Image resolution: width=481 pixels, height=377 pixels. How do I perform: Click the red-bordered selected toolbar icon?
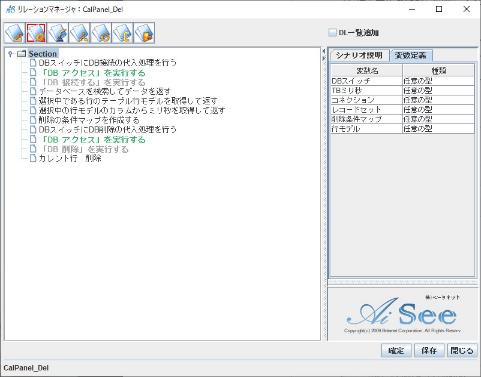click(36, 33)
